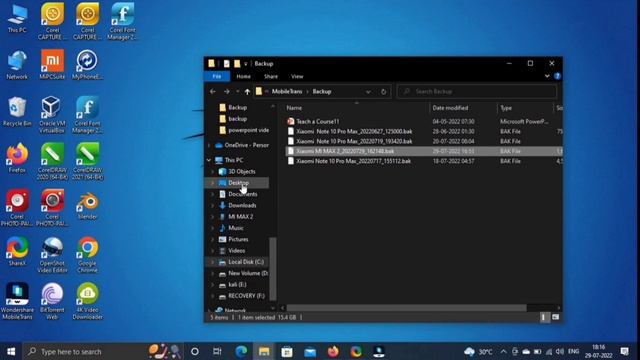Launch Firefox desktop shortcut
The height and width of the screenshot is (360, 640).
pos(17,158)
